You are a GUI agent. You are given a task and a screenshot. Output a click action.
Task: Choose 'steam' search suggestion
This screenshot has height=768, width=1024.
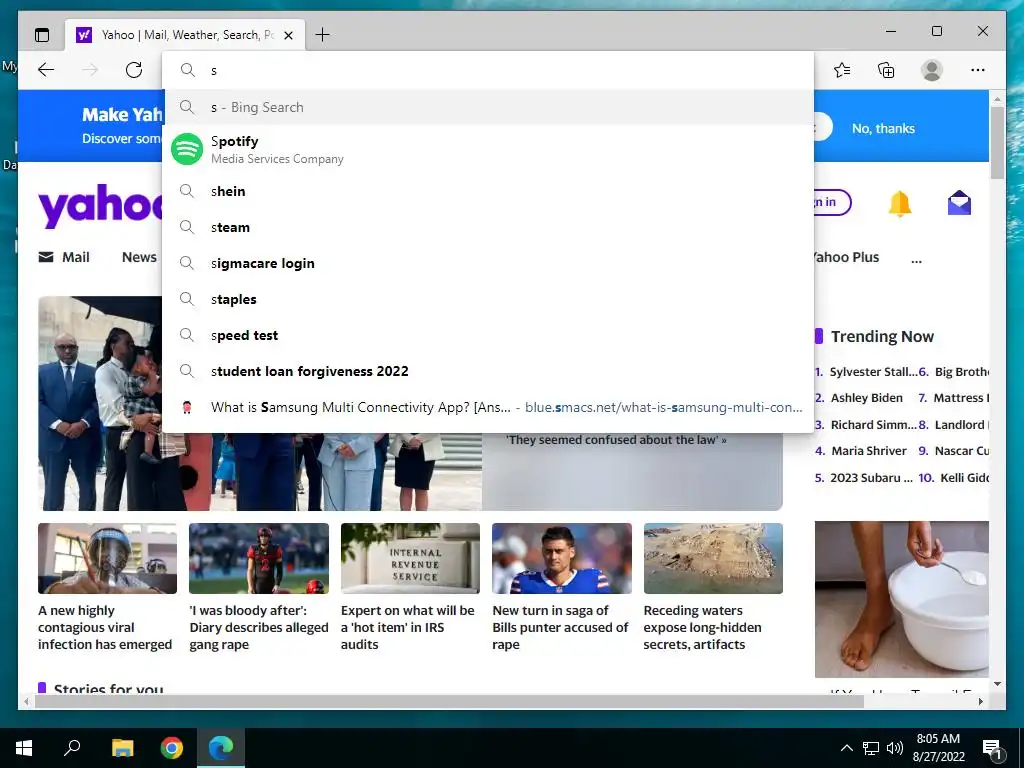(488, 227)
